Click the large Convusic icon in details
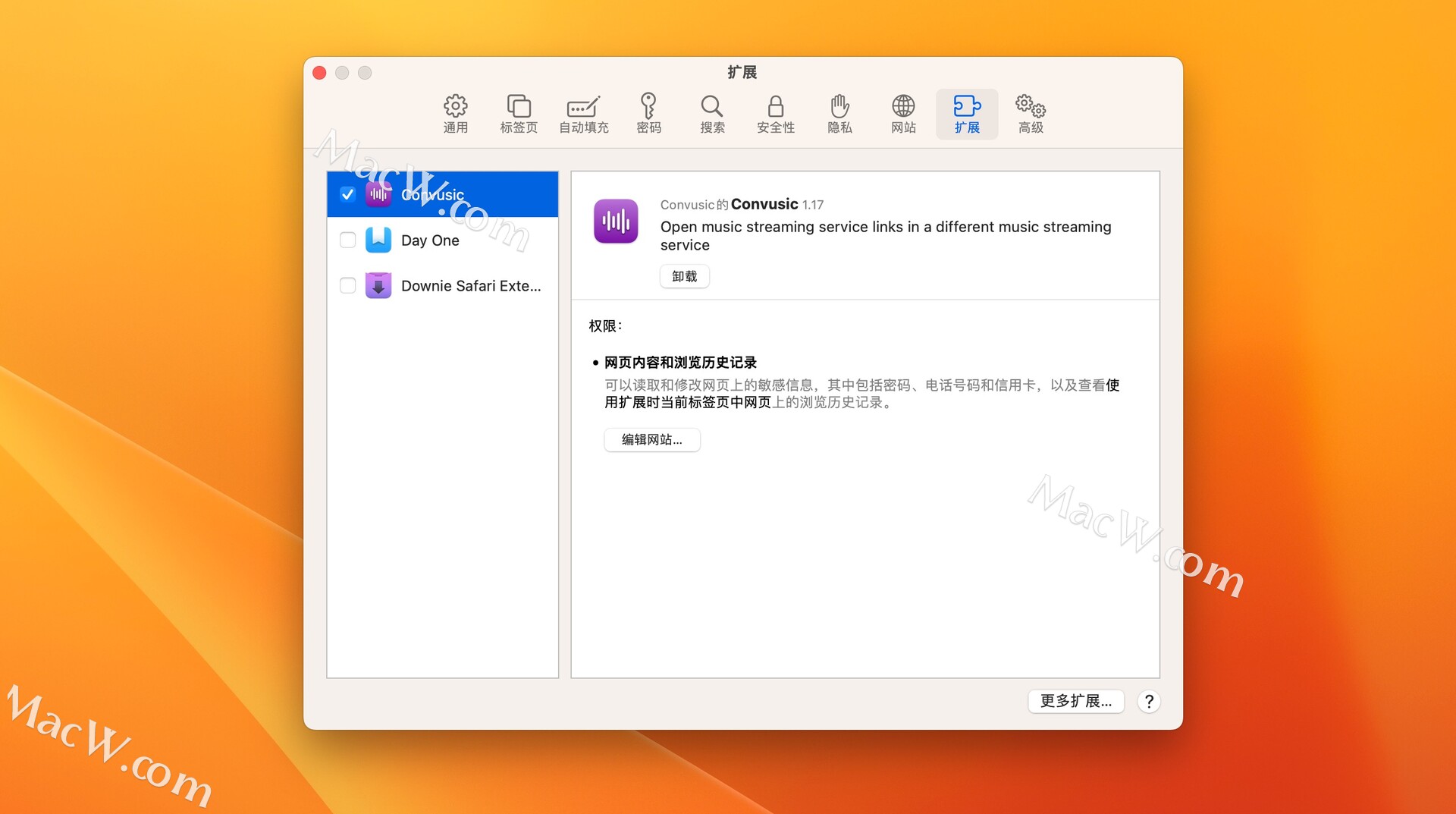 (x=616, y=221)
